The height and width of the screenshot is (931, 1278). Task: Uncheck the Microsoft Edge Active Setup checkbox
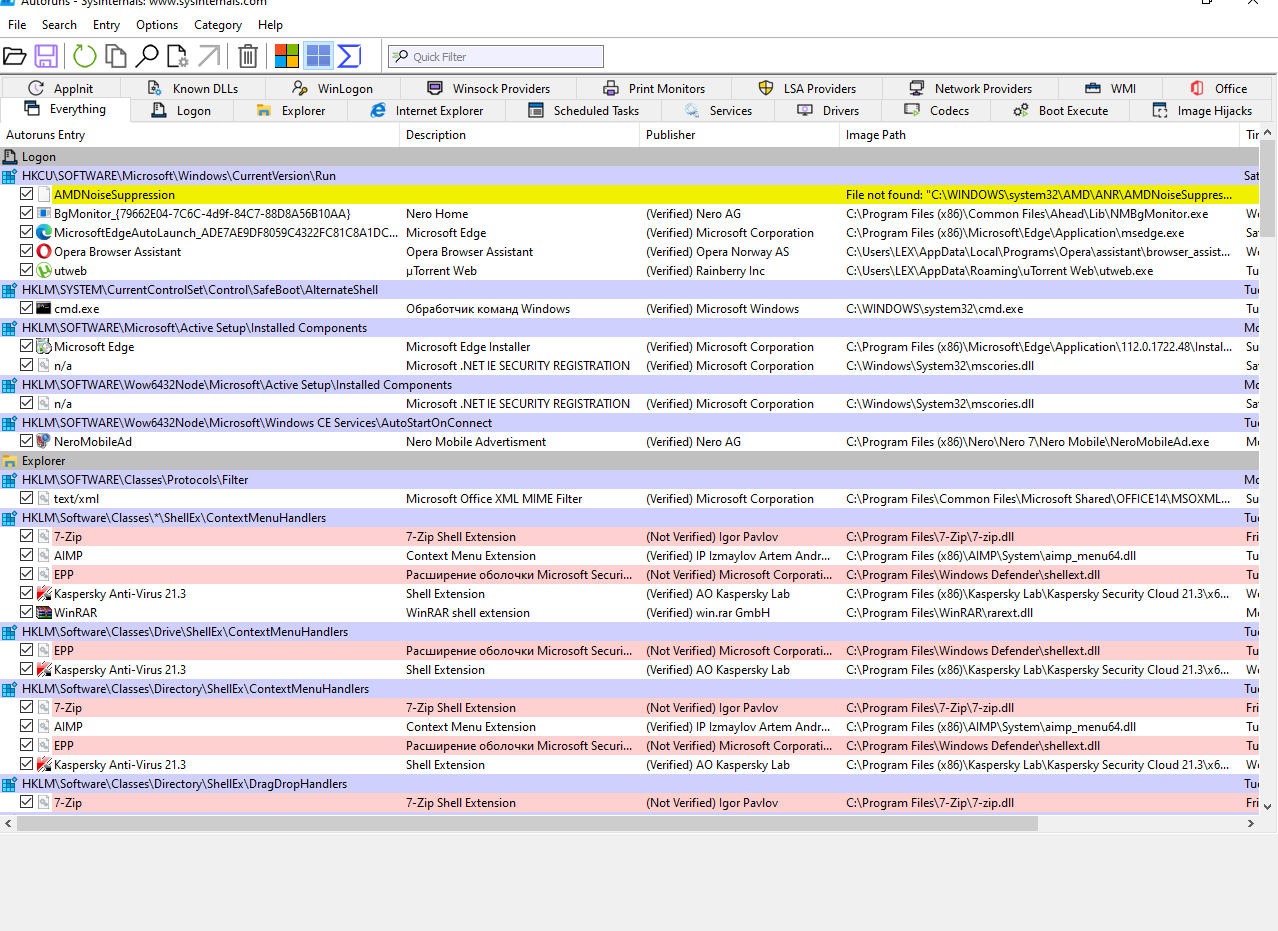pyautogui.click(x=27, y=347)
